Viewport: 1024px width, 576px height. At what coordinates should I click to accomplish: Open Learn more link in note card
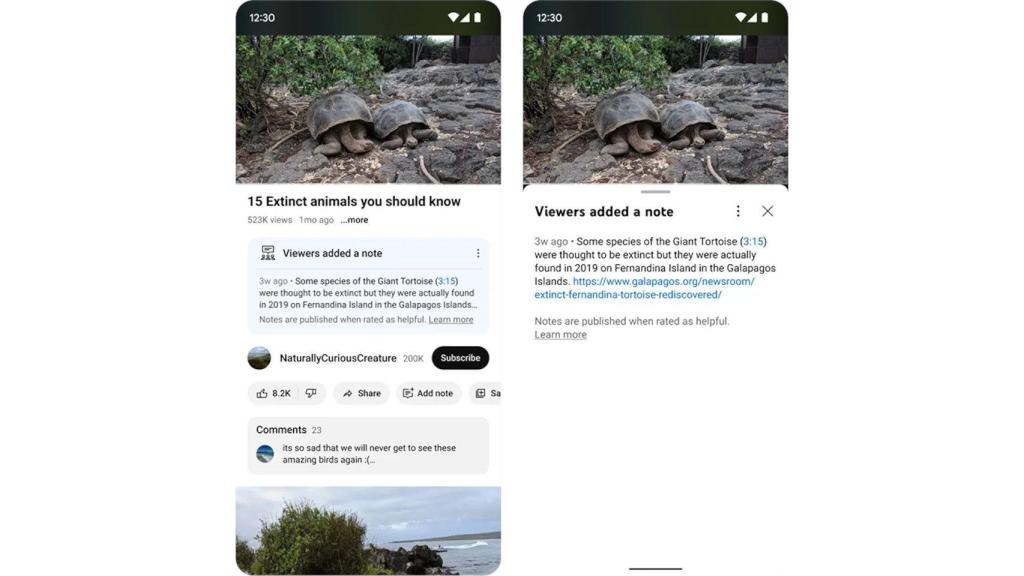pos(451,320)
